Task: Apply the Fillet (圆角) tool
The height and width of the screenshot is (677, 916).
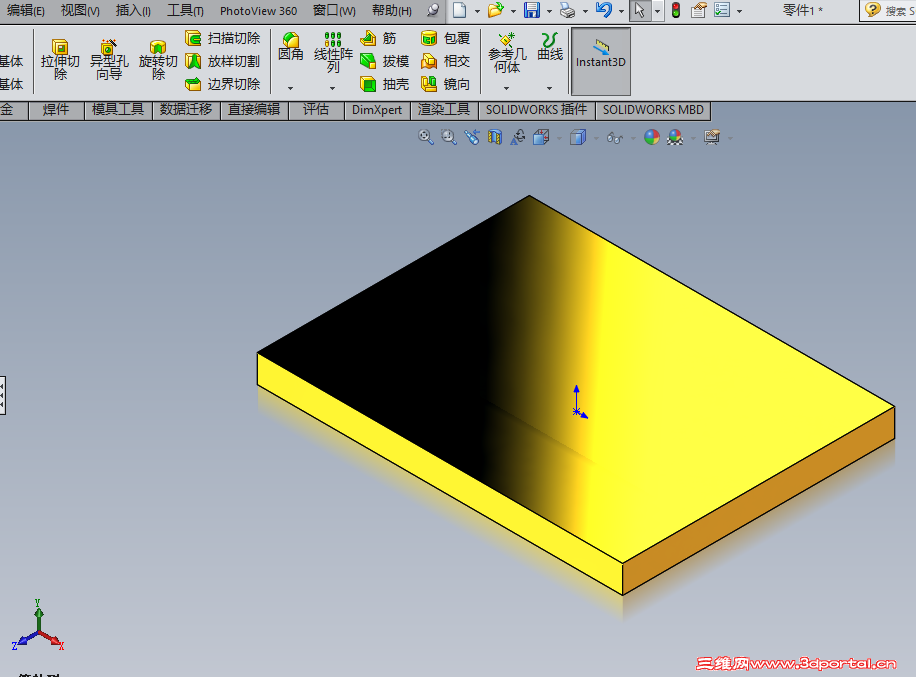Action: click(x=290, y=47)
